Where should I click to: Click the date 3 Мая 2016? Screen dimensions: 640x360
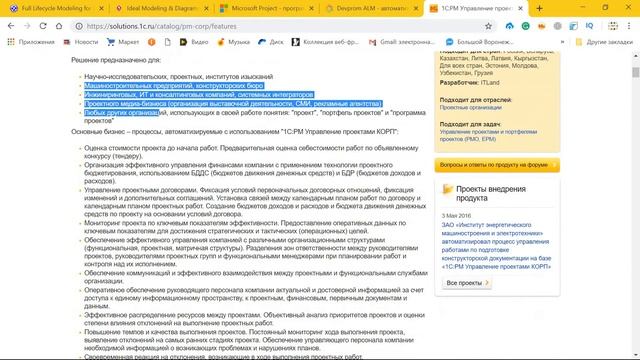[456, 216]
